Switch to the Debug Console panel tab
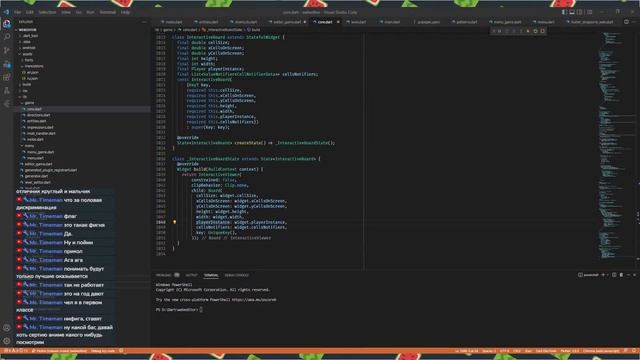 point(236,275)
